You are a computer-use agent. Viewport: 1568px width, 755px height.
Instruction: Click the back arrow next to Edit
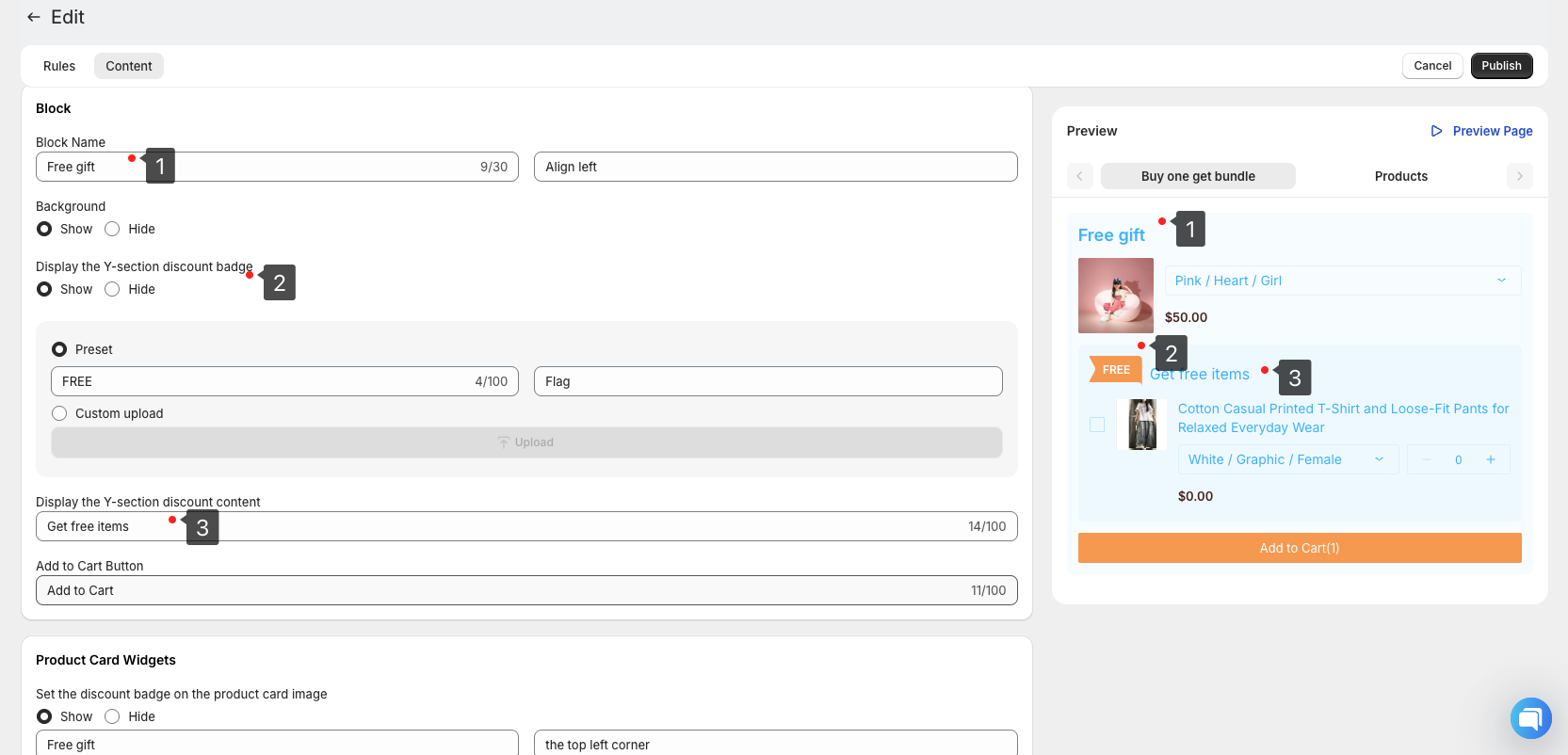(34, 17)
